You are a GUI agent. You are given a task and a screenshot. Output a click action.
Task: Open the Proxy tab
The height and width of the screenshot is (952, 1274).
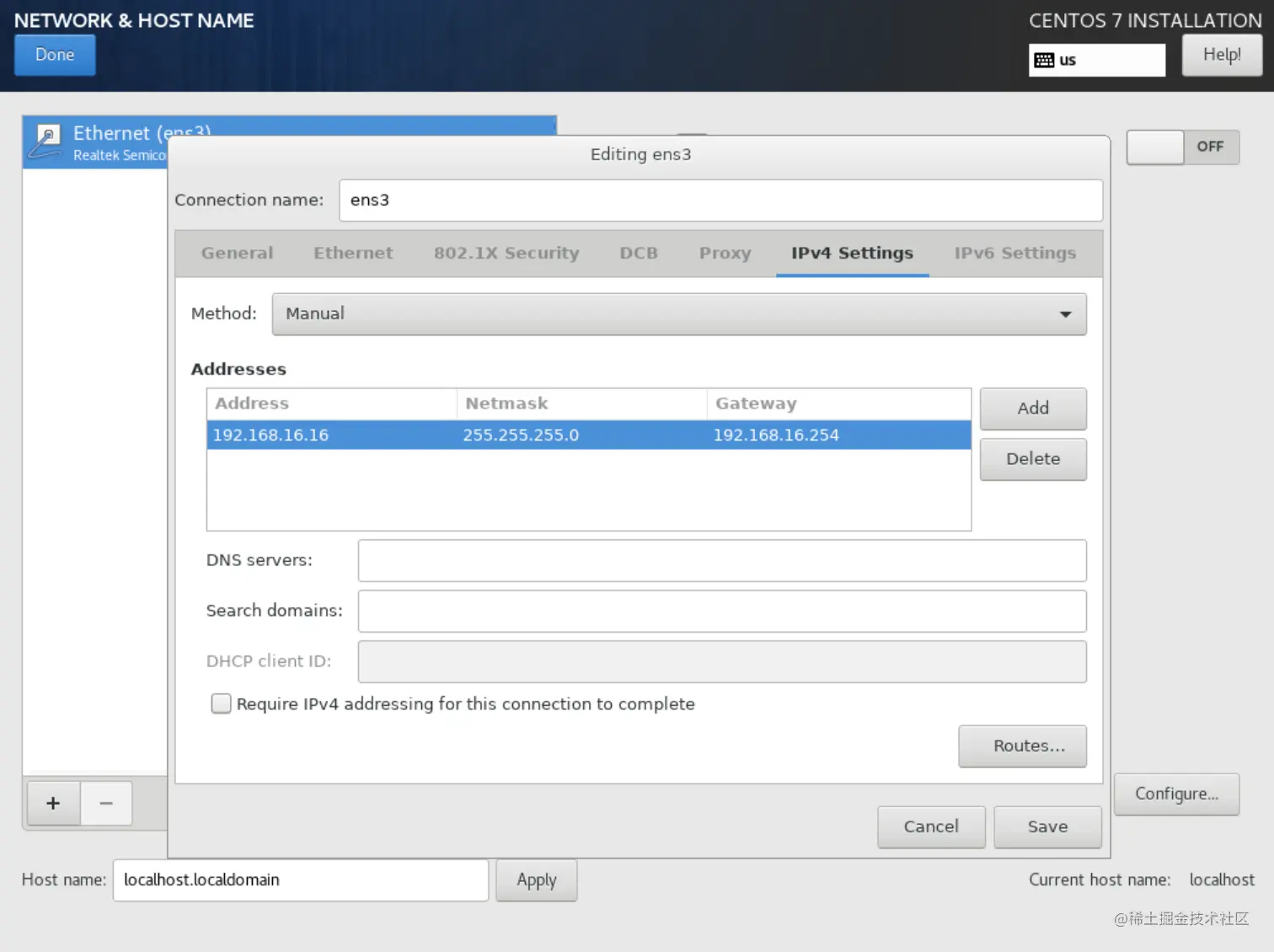tap(725, 253)
